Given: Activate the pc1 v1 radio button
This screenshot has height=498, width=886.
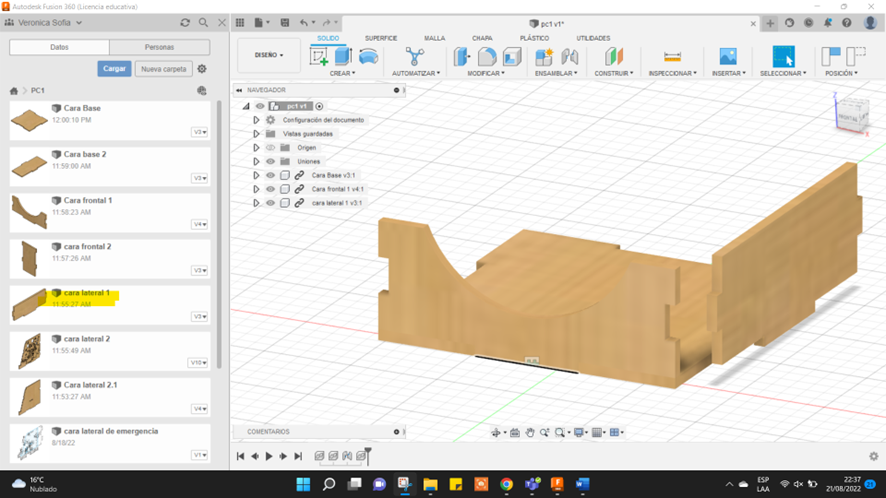Looking at the screenshot, I should (x=319, y=106).
